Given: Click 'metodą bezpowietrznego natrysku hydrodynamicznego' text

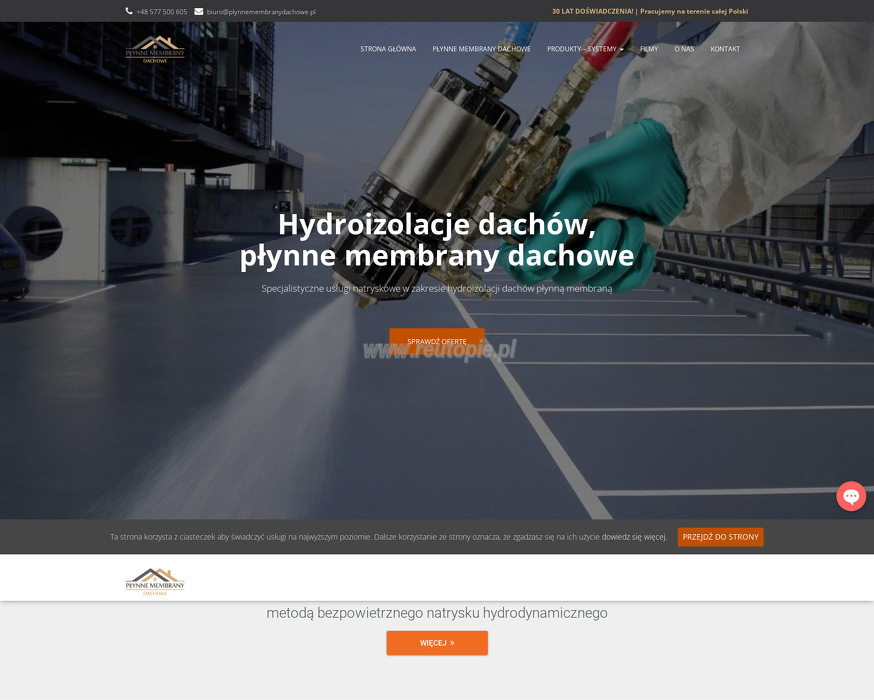Looking at the screenshot, I should pos(437,613).
